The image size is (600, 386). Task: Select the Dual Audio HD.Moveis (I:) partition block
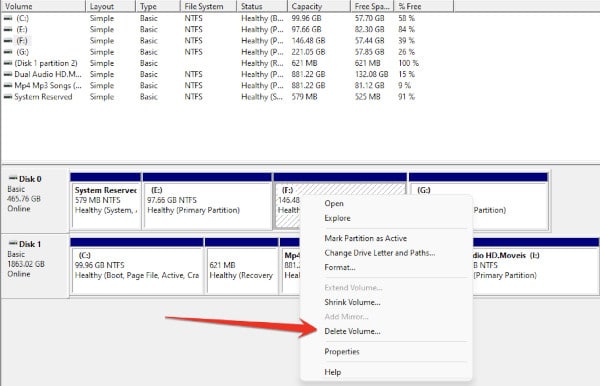pos(536,266)
